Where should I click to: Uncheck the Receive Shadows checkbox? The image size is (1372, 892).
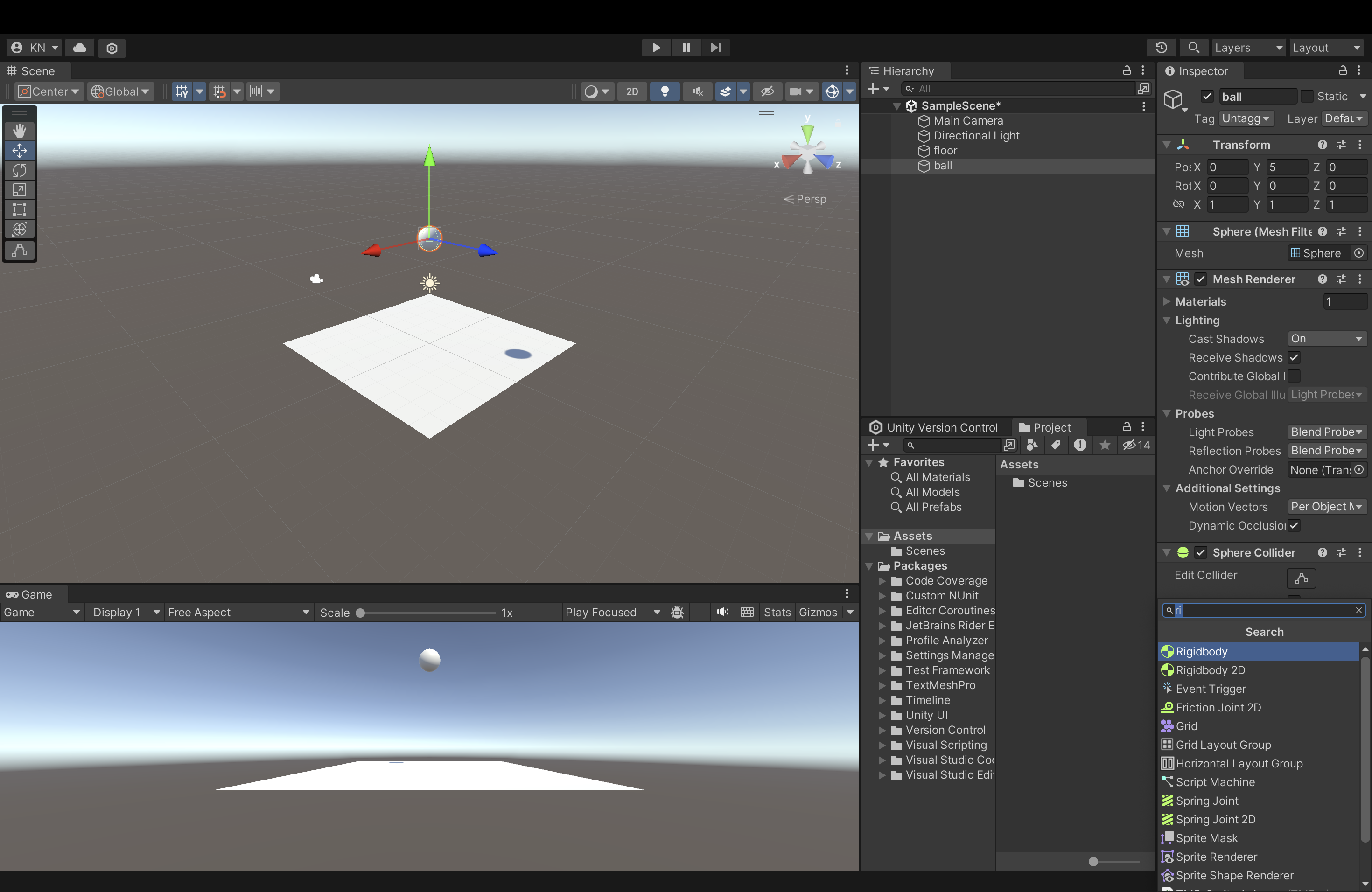(1294, 357)
